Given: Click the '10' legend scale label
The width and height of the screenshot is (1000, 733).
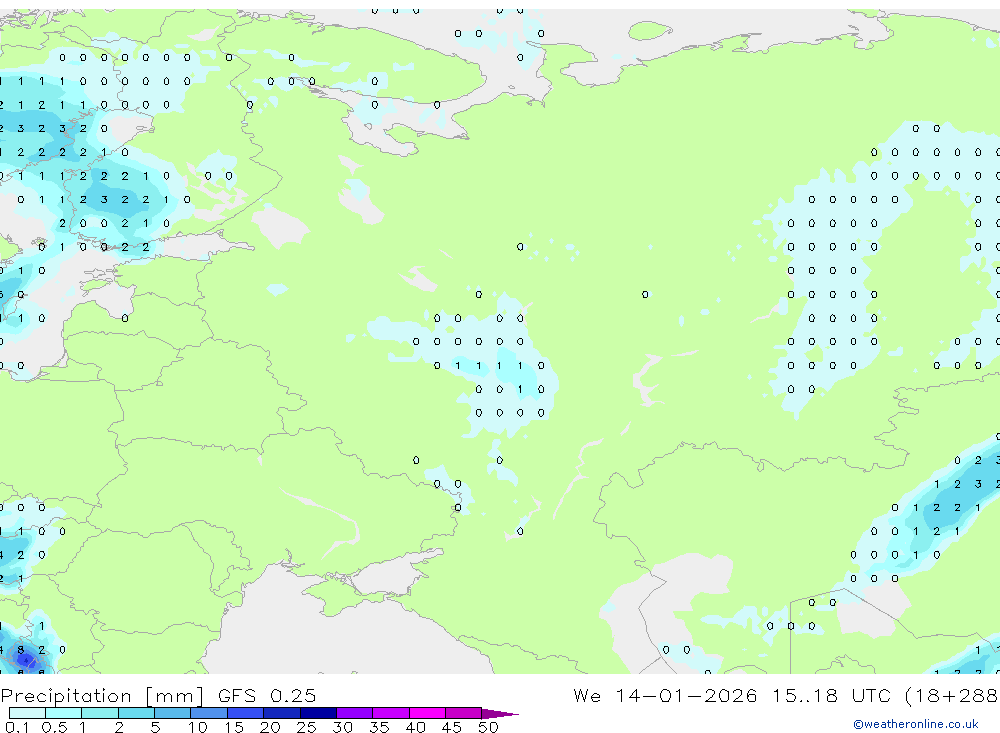Looking at the screenshot, I should click(x=197, y=727).
